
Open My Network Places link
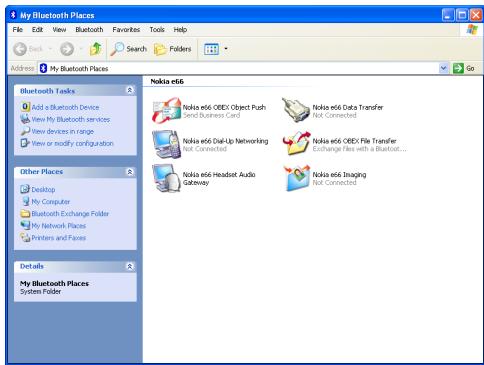59,226
